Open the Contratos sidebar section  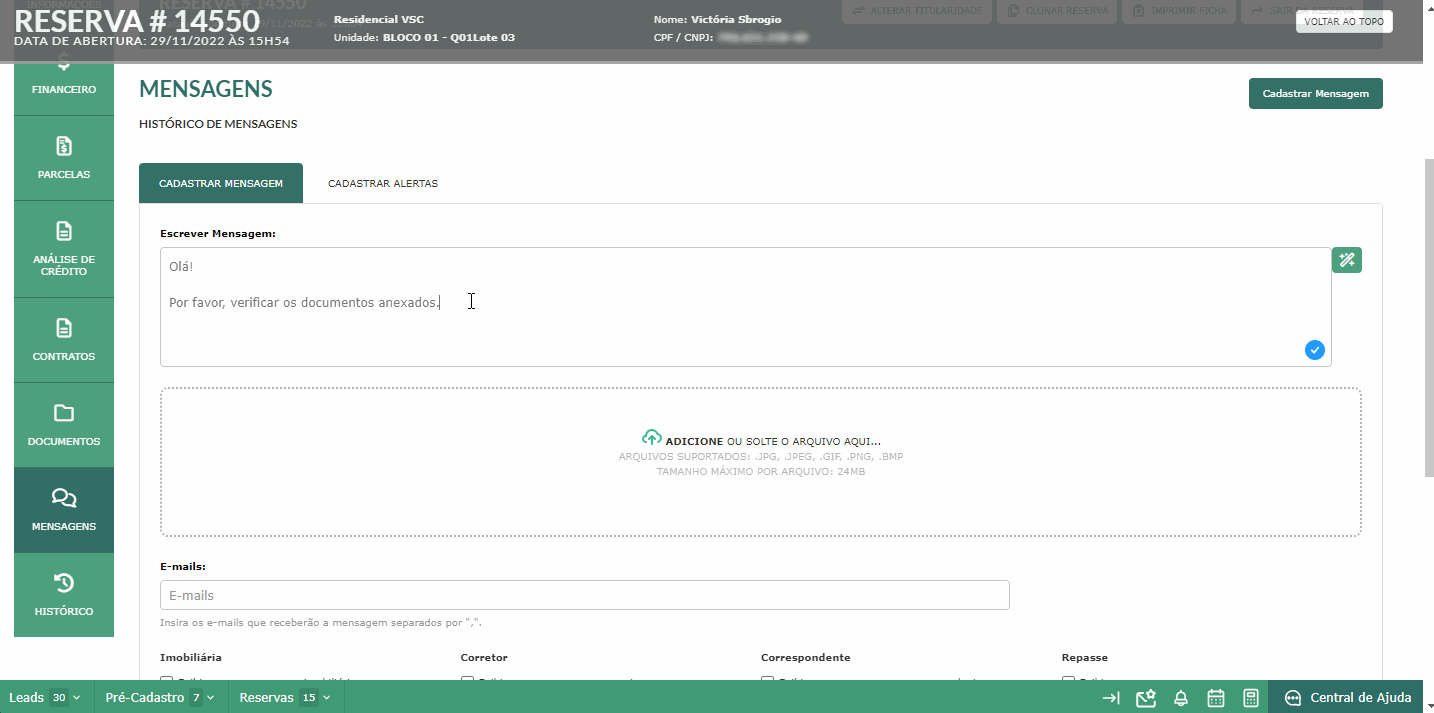[64, 340]
